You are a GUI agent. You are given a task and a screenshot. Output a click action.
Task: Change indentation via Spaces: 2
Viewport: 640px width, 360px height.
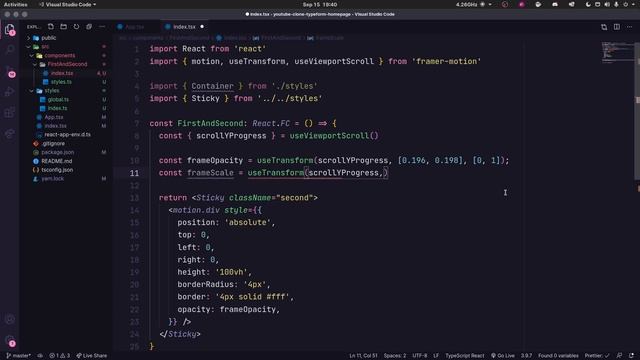point(395,356)
